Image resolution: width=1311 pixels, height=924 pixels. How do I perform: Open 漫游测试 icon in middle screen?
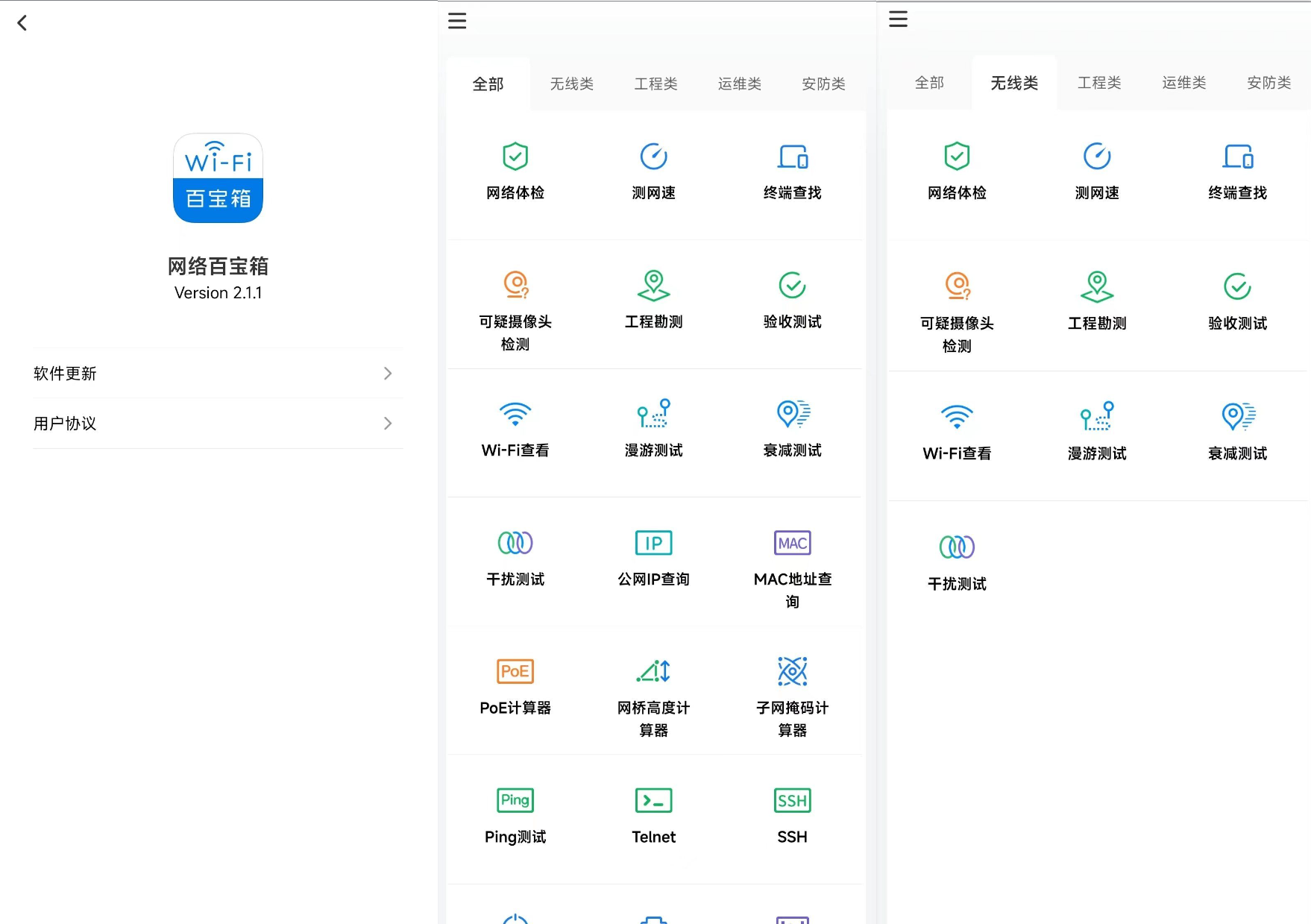(654, 413)
